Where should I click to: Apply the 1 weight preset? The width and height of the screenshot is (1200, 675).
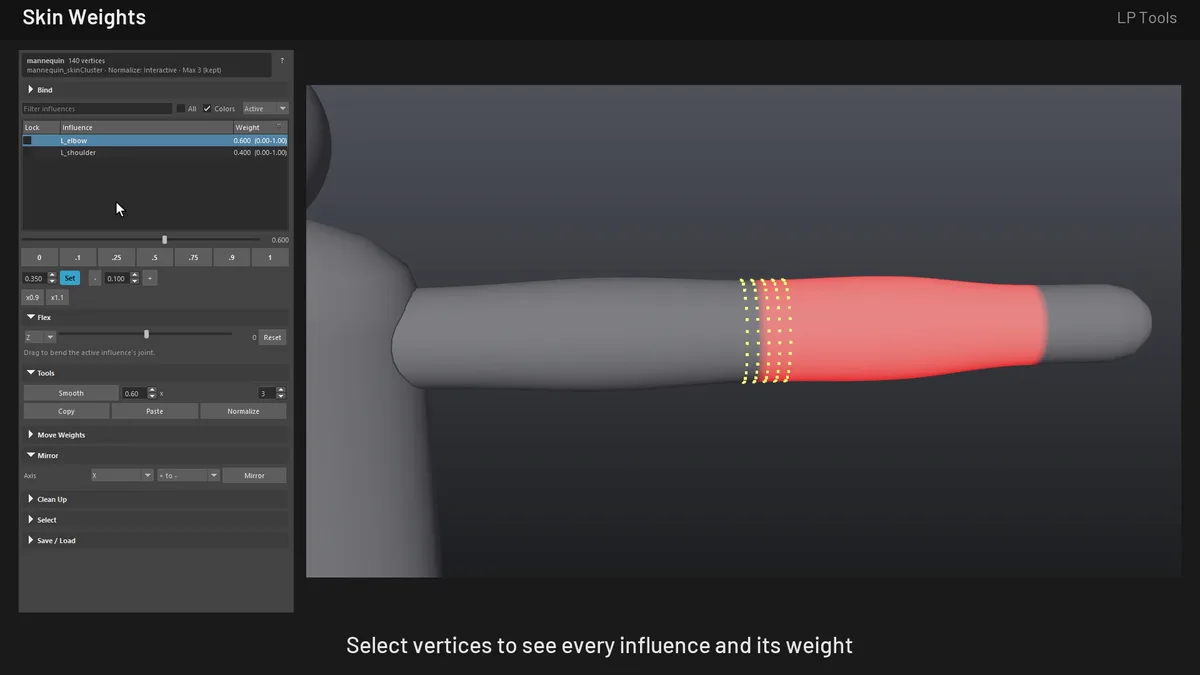coord(270,258)
